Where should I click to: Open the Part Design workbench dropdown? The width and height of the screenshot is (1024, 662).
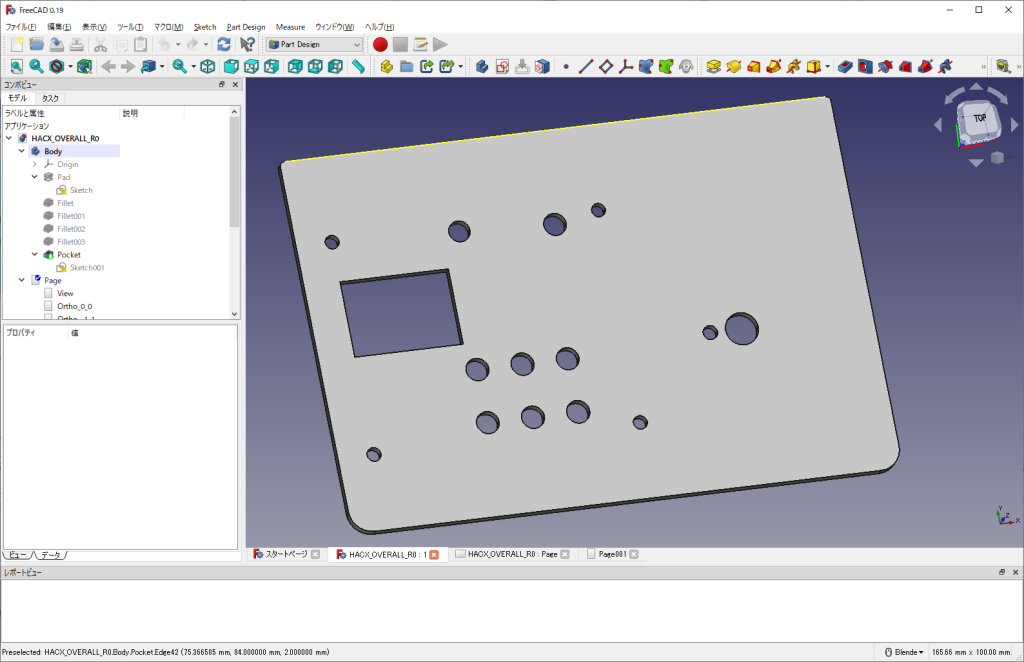click(x=314, y=44)
